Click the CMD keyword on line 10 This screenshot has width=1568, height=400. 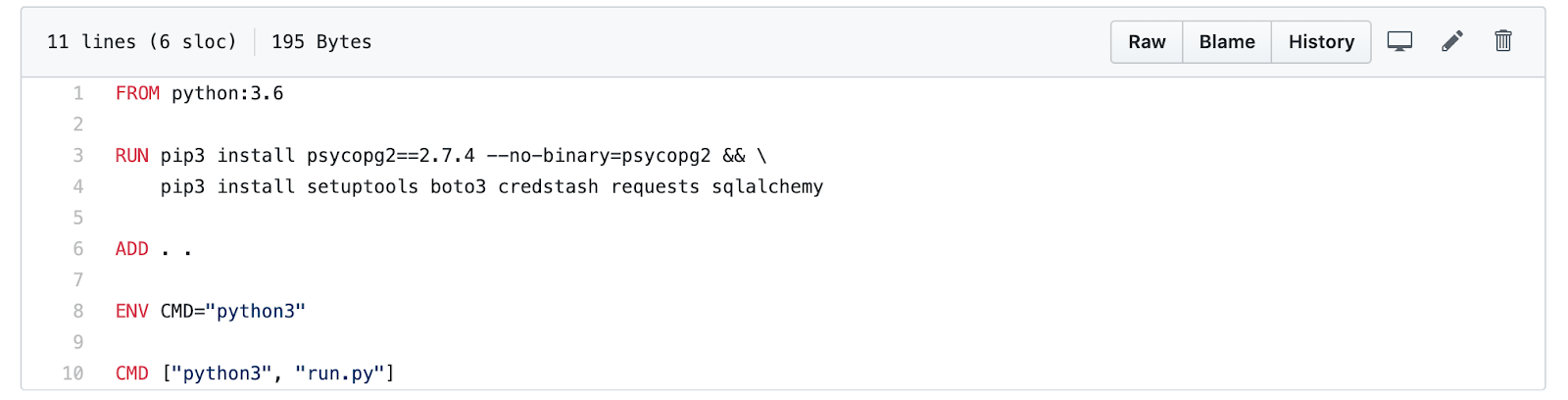[132, 374]
